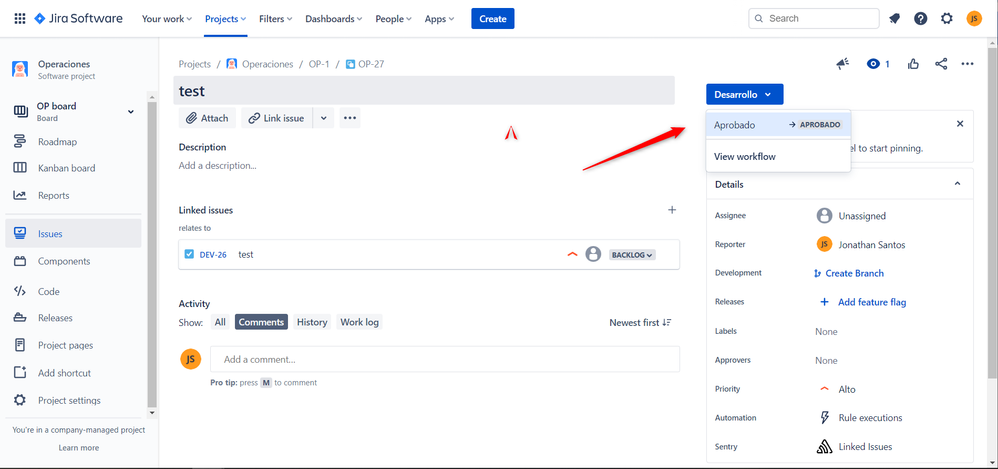Click the Learn more link
The width and height of the screenshot is (998, 469).
click(x=78, y=447)
